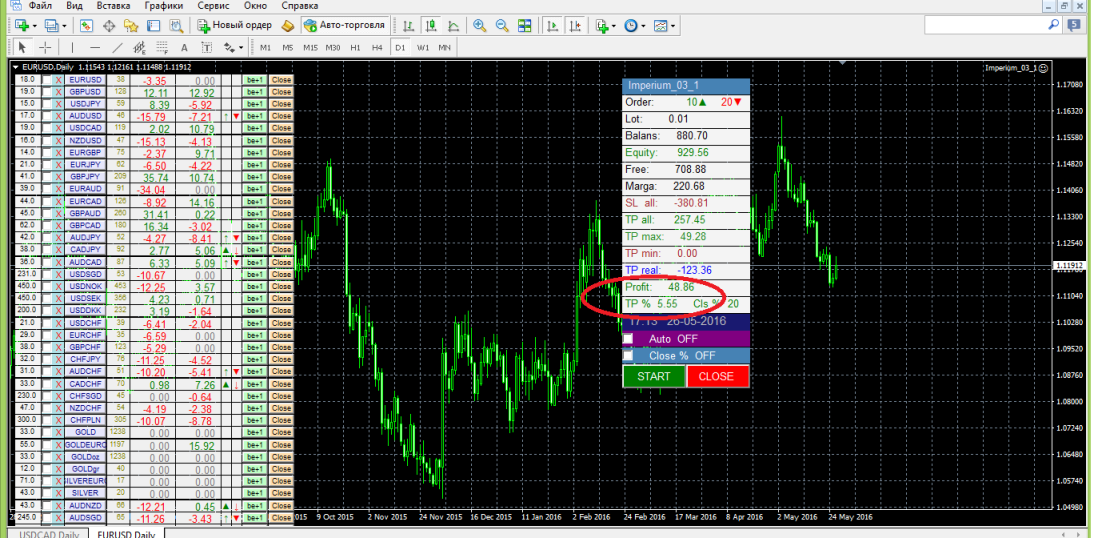Zoom in on the chart
Viewport: 1094px width, 538px height.
tap(479, 26)
